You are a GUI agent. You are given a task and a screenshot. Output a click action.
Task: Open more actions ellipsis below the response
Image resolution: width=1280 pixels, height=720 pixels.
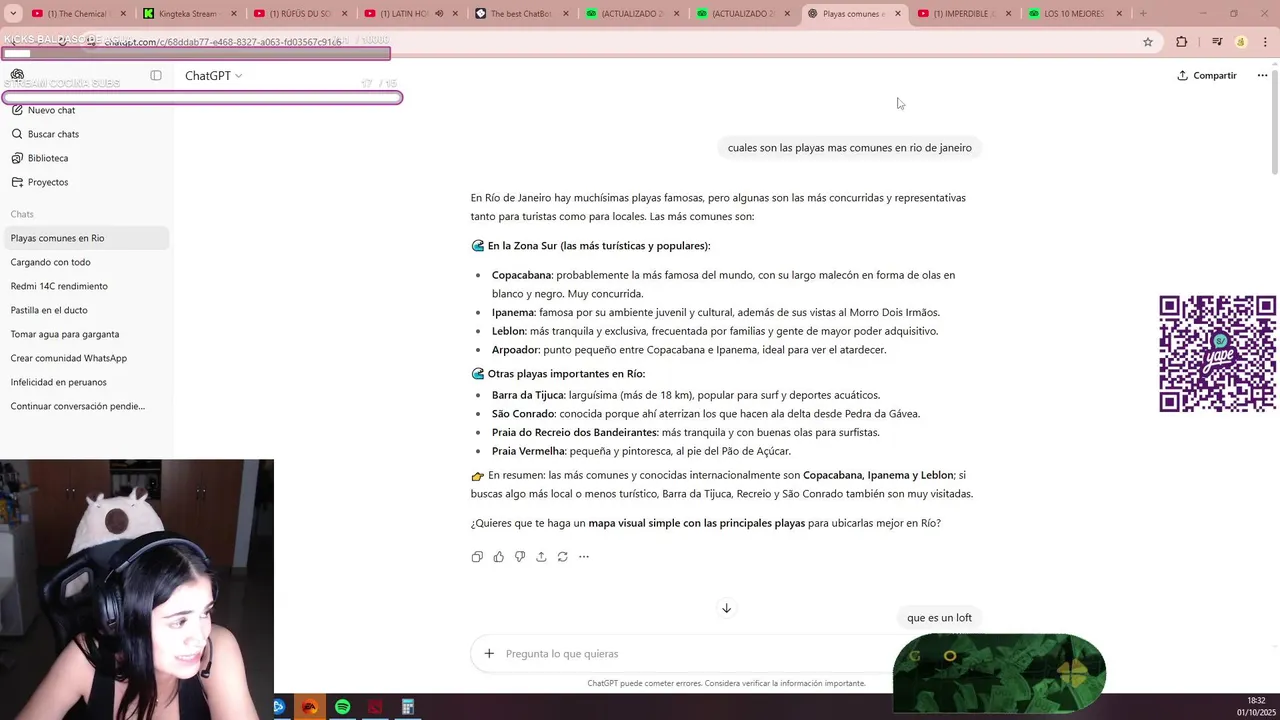(584, 557)
